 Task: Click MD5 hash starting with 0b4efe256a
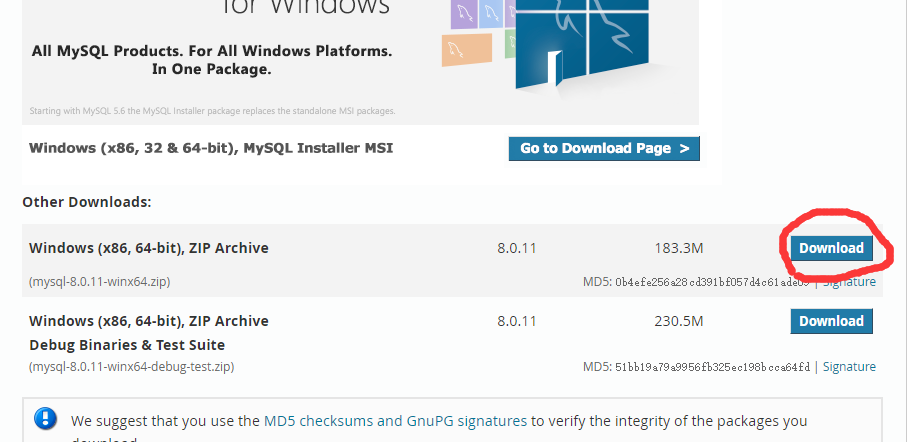click(x=712, y=282)
